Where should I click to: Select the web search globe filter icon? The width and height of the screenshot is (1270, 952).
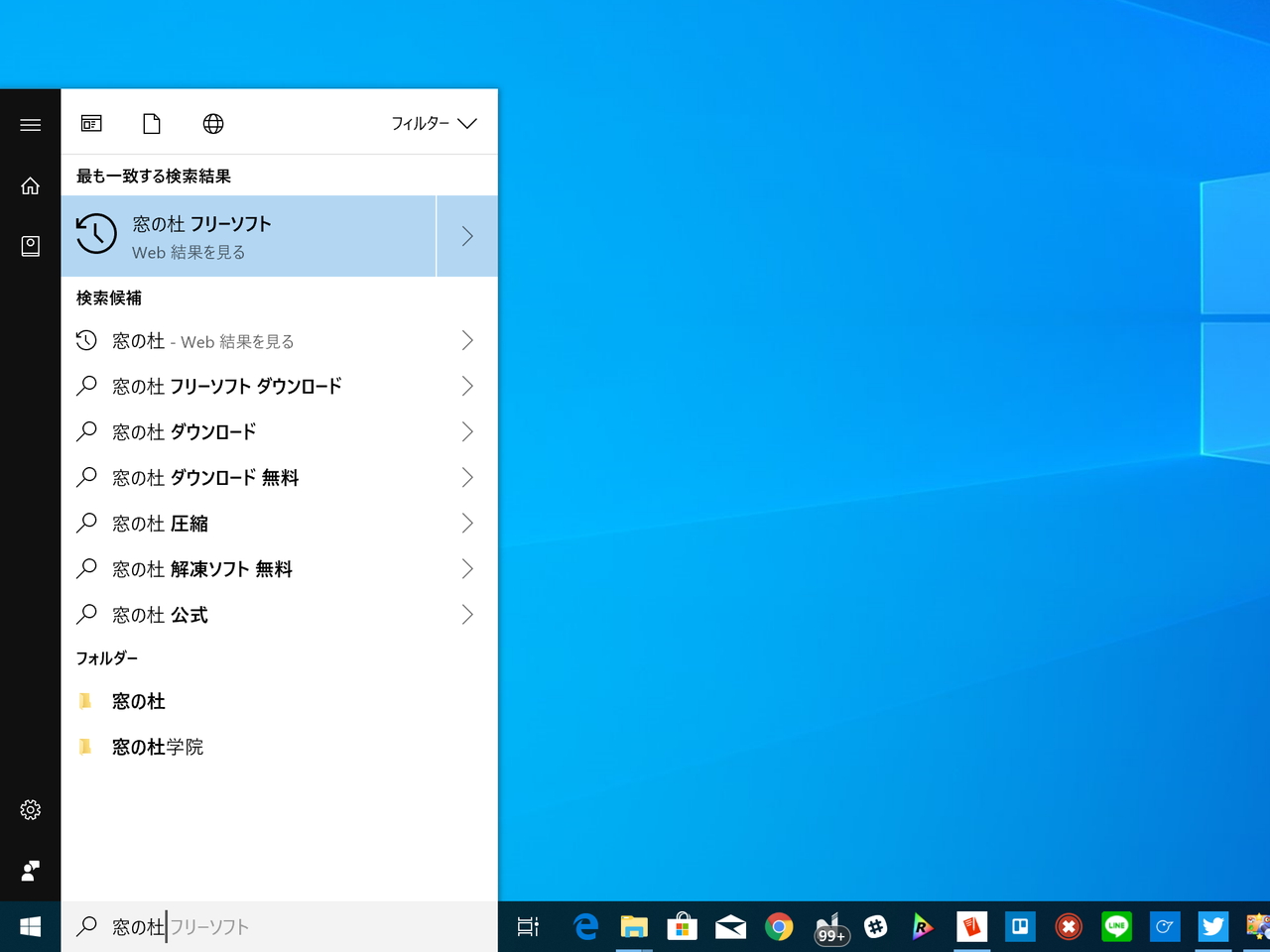pyautogui.click(x=212, y=123)
